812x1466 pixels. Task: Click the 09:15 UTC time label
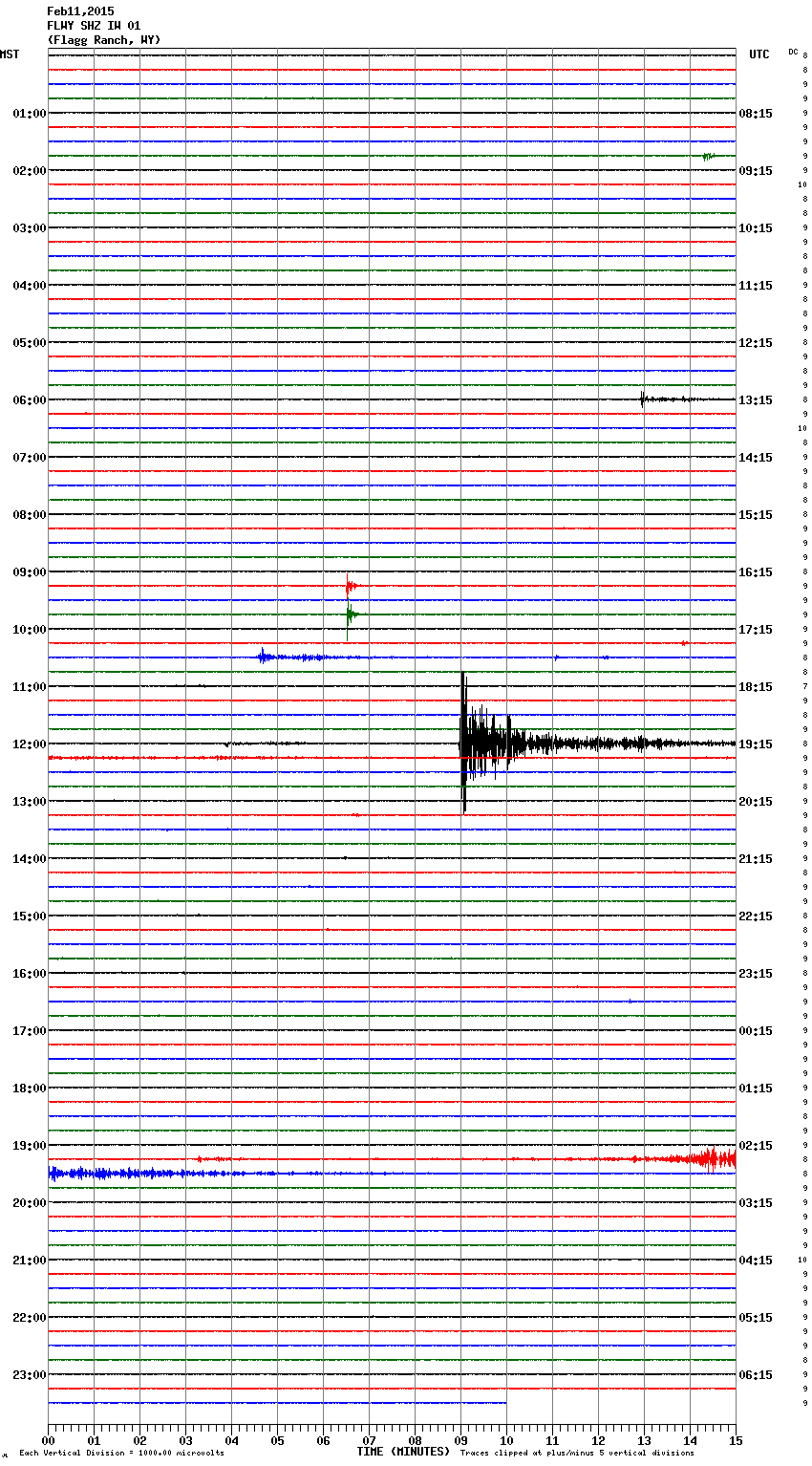click(x=756, y=171)
